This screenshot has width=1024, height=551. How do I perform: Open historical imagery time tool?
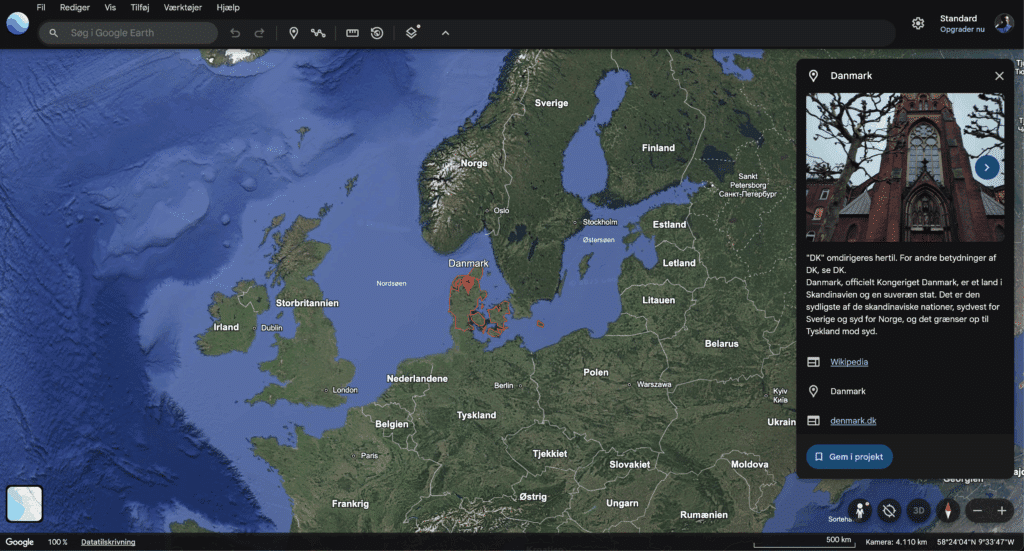tap(377, 33)
